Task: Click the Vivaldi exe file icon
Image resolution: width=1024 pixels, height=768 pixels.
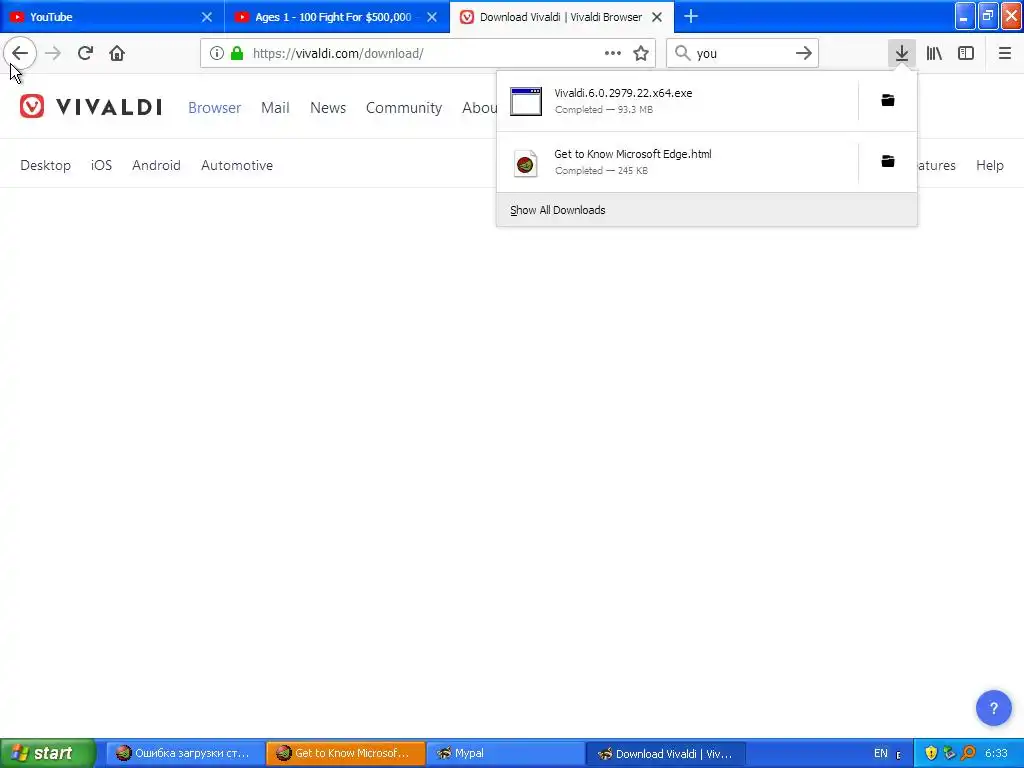Action: pyautogui.click(x=526, y=101)
